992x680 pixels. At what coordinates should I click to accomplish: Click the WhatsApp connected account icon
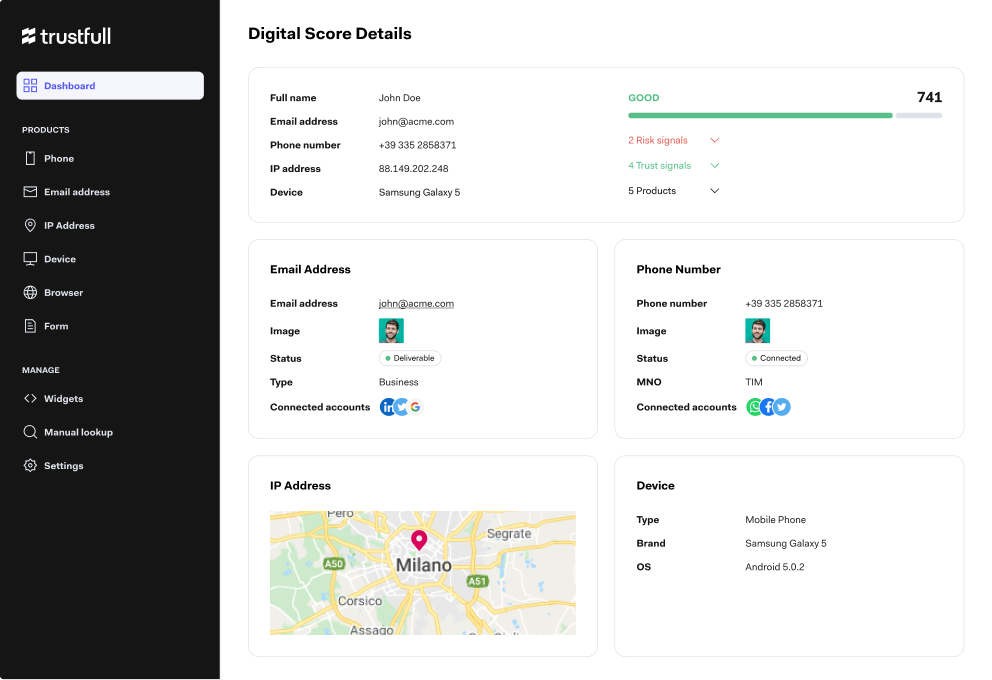coord(753,407)
